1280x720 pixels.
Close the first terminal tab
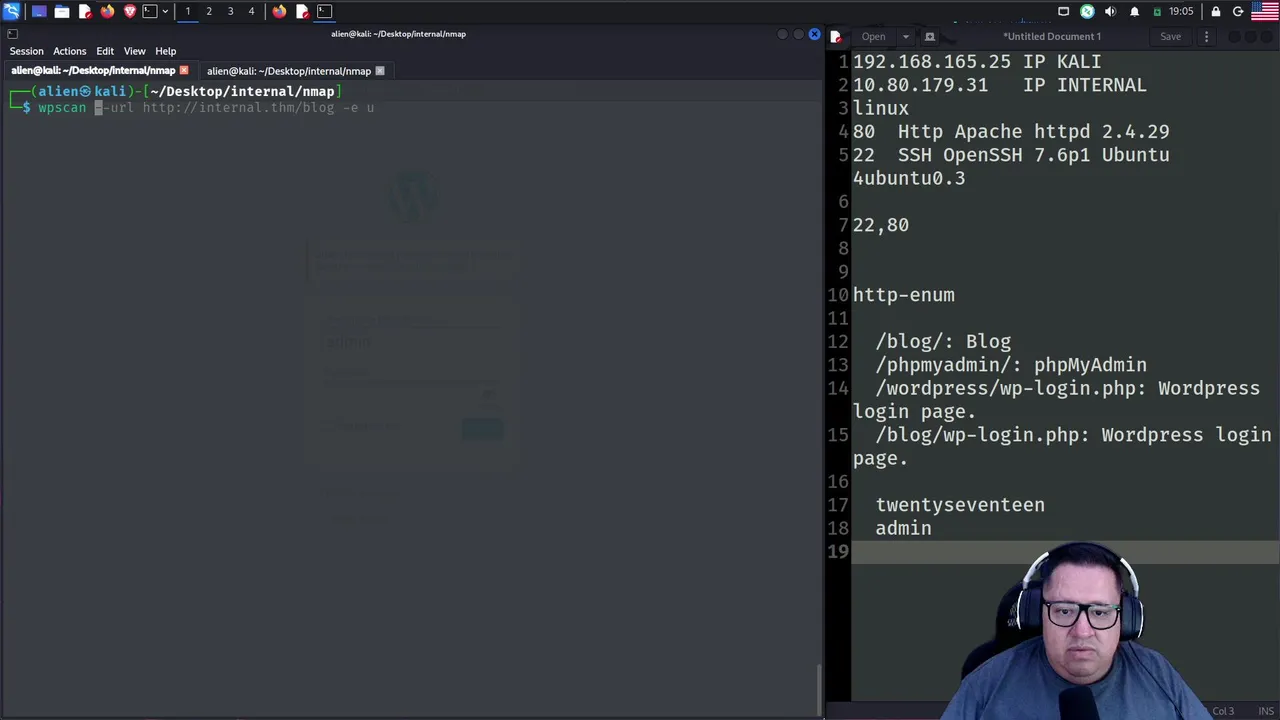[183, 71]
